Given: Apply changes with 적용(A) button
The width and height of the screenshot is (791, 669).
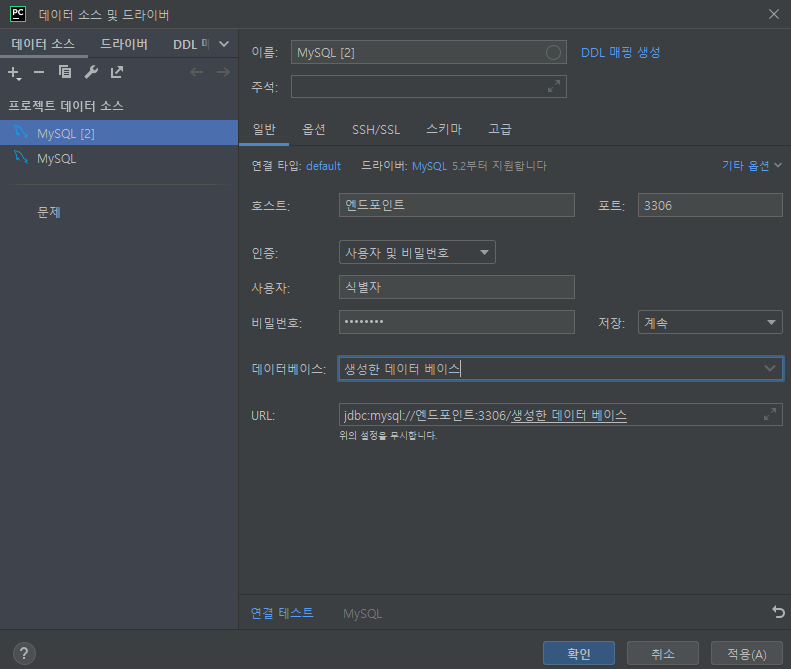Looking at the screenshot, I should 747,654.
